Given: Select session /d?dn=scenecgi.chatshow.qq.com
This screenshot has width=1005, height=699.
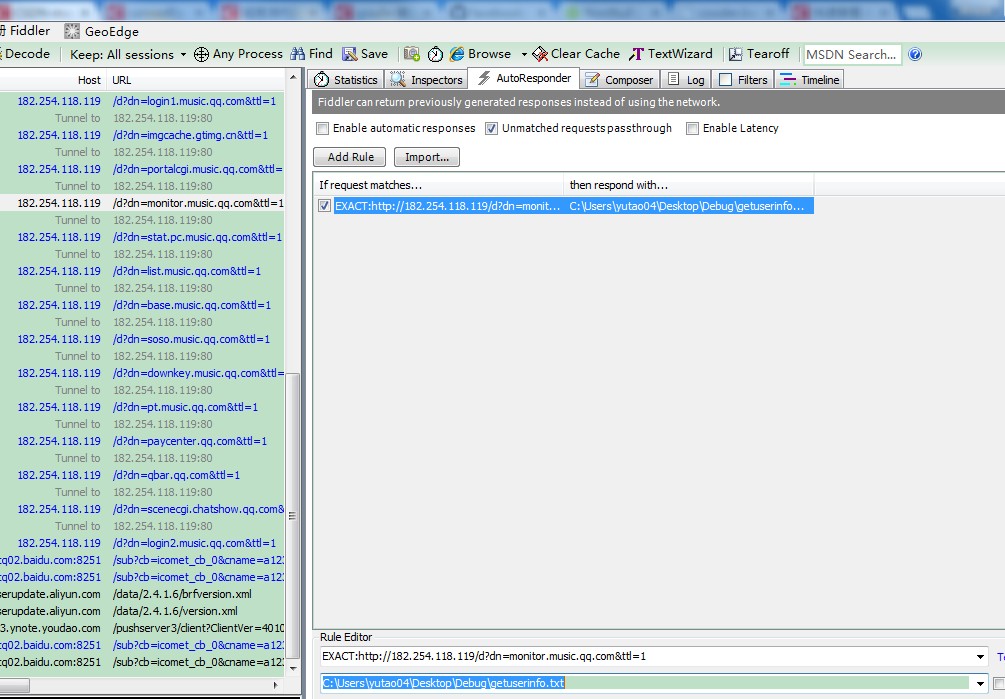Looking at the screenshot, I should coord(142,509).
